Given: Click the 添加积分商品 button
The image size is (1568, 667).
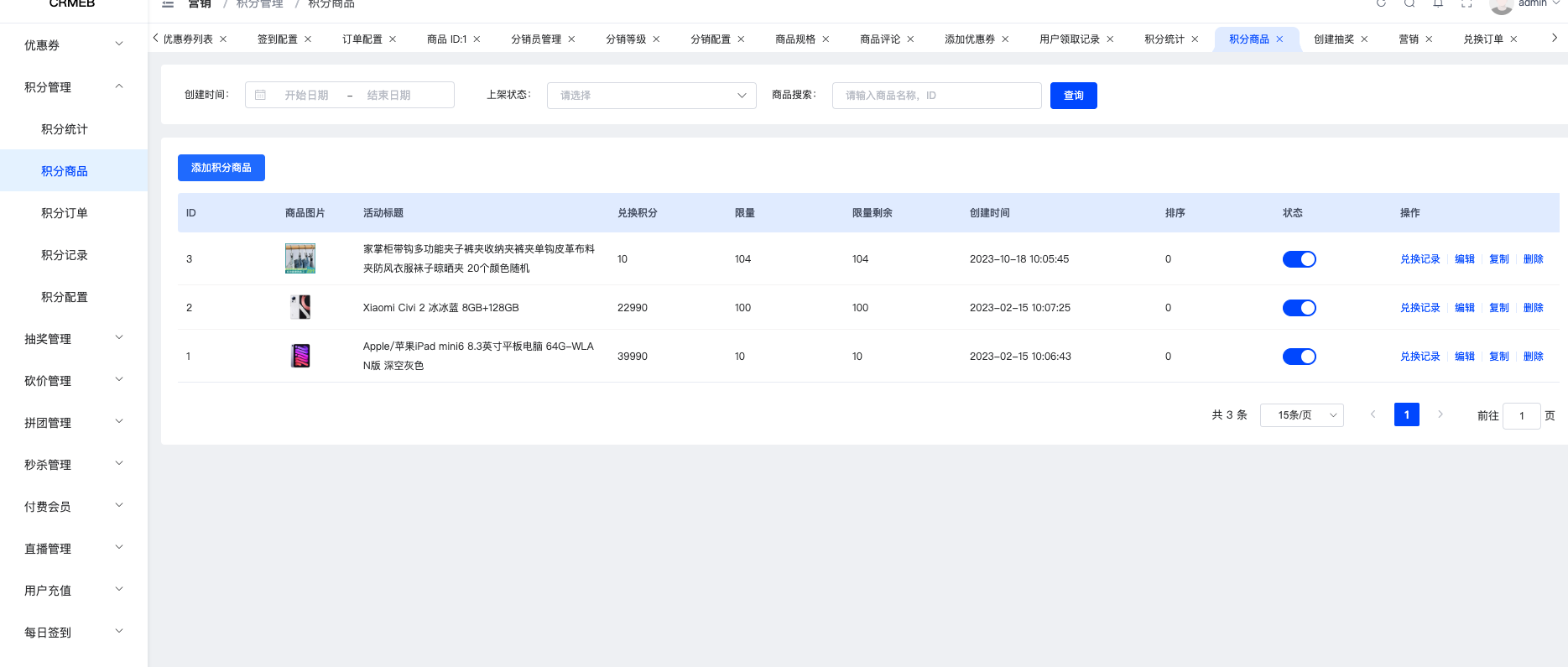Looking at the screenshot, I should click(x=221, y=168).
